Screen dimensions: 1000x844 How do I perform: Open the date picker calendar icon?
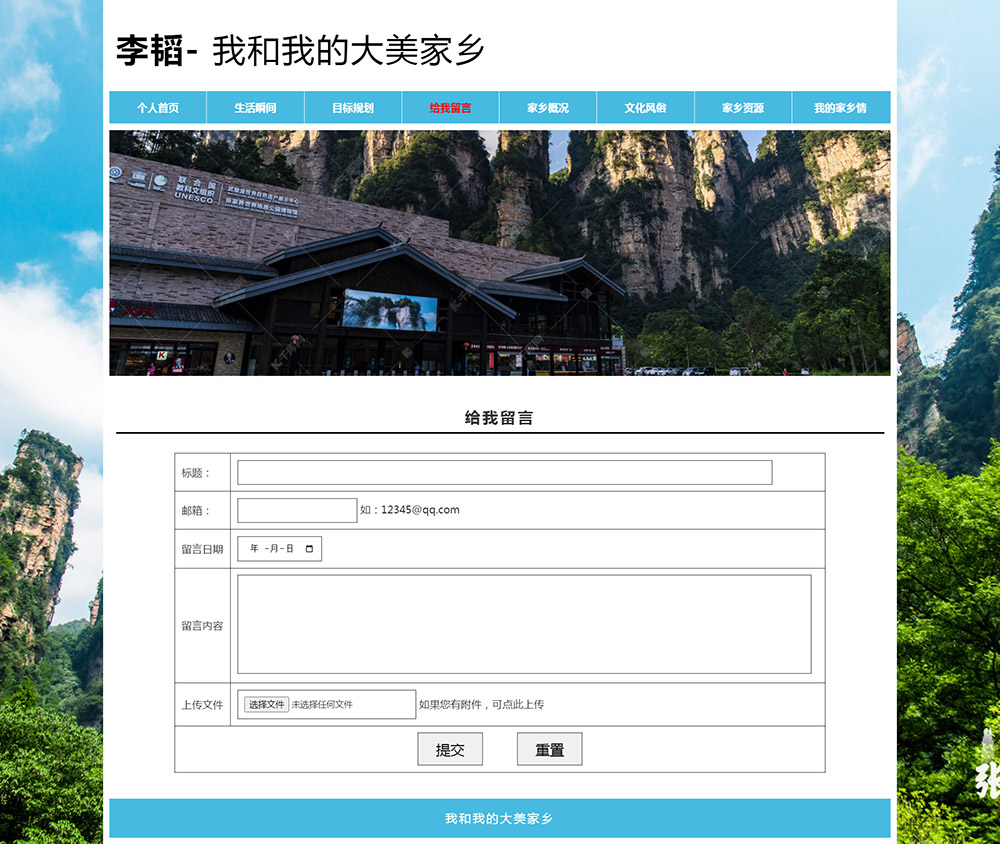click(309, 549)
